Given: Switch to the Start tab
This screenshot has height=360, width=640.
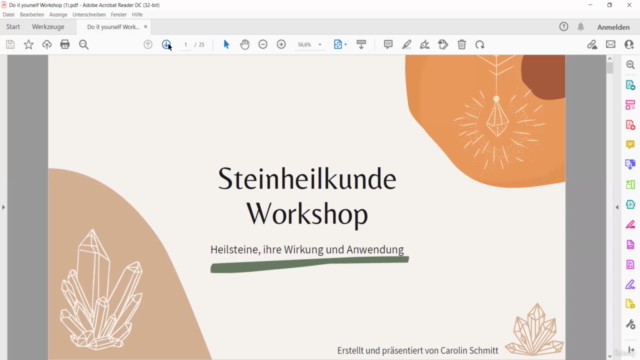Looking at the screenshot, I should pos(13,27).
